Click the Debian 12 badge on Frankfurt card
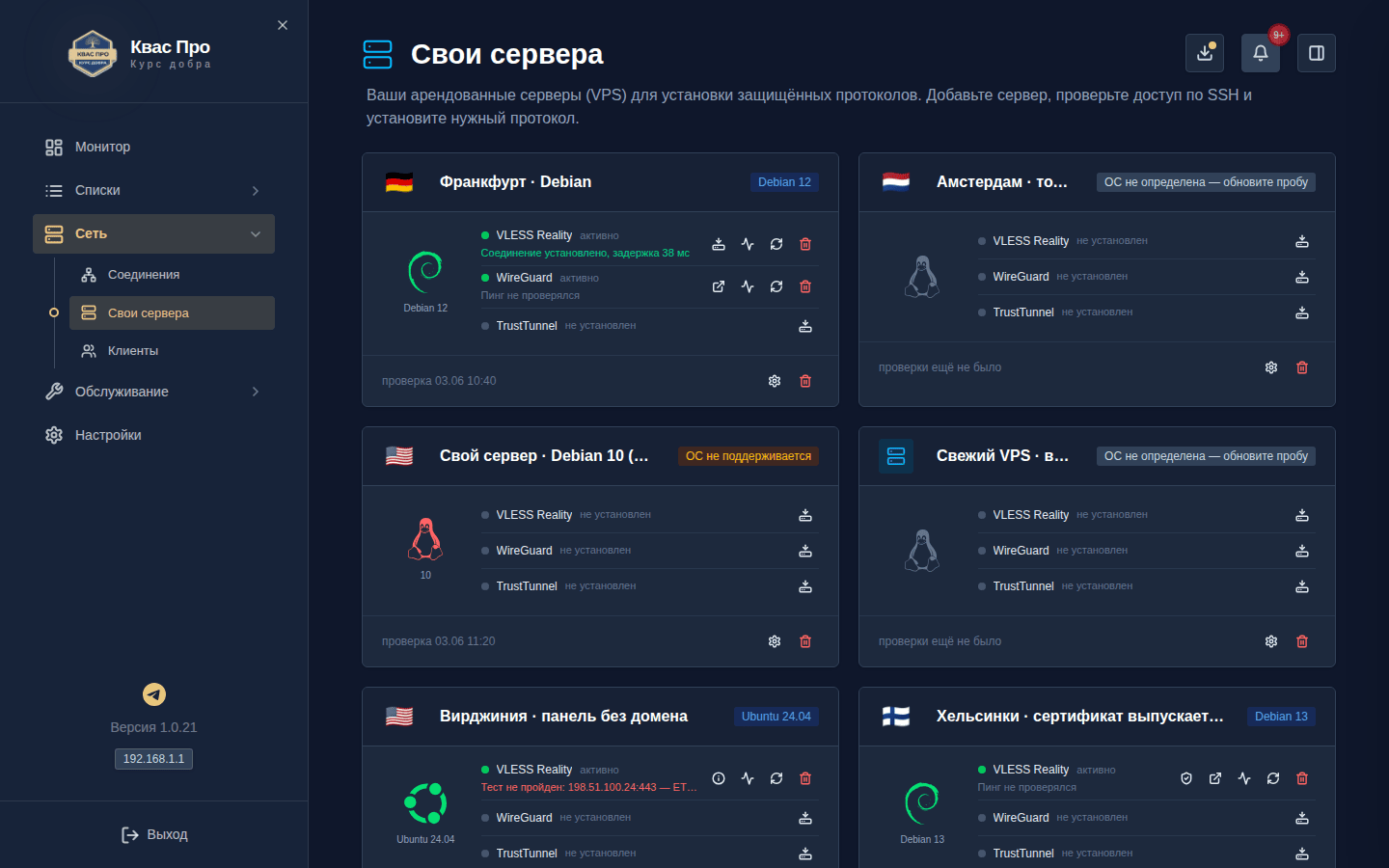 [x=784, y=182]
